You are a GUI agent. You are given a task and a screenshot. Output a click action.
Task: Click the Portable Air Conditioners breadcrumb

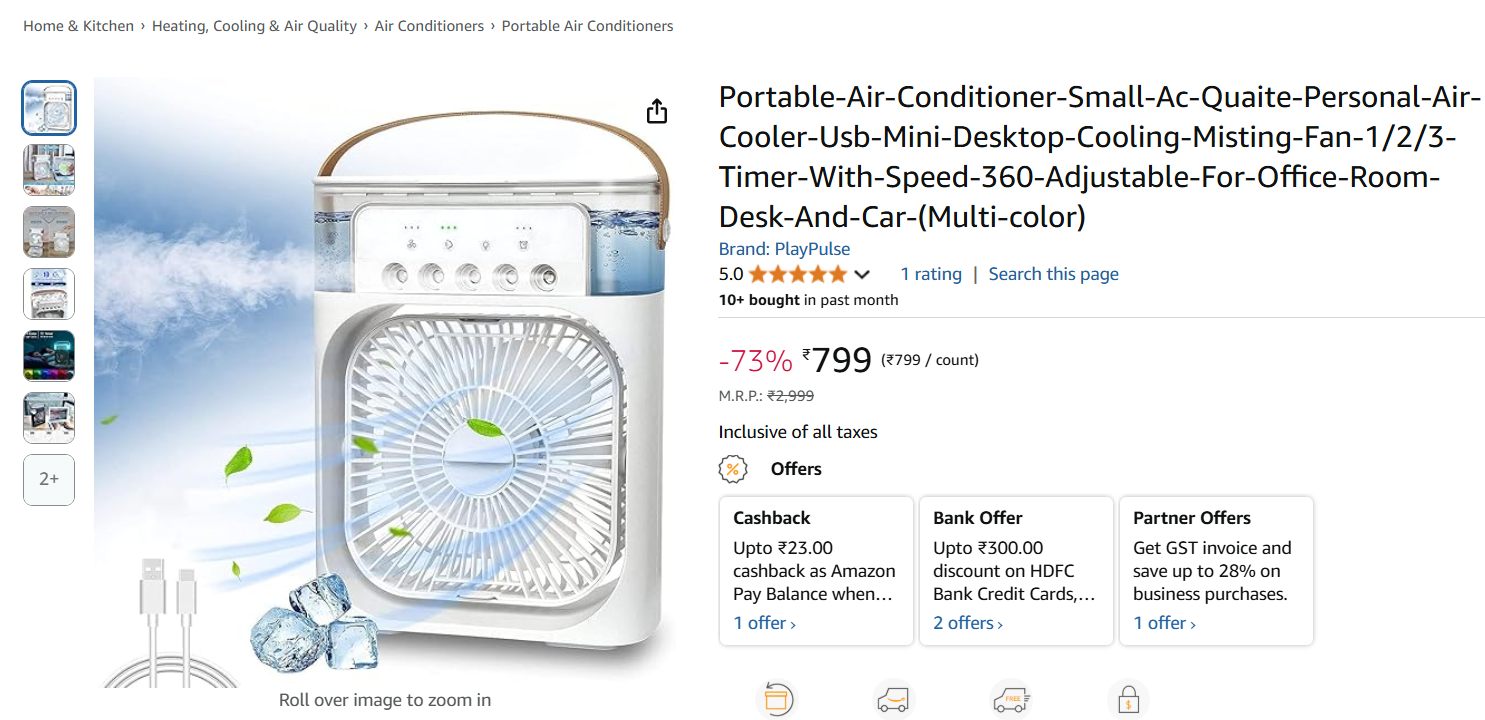(587, 26)
